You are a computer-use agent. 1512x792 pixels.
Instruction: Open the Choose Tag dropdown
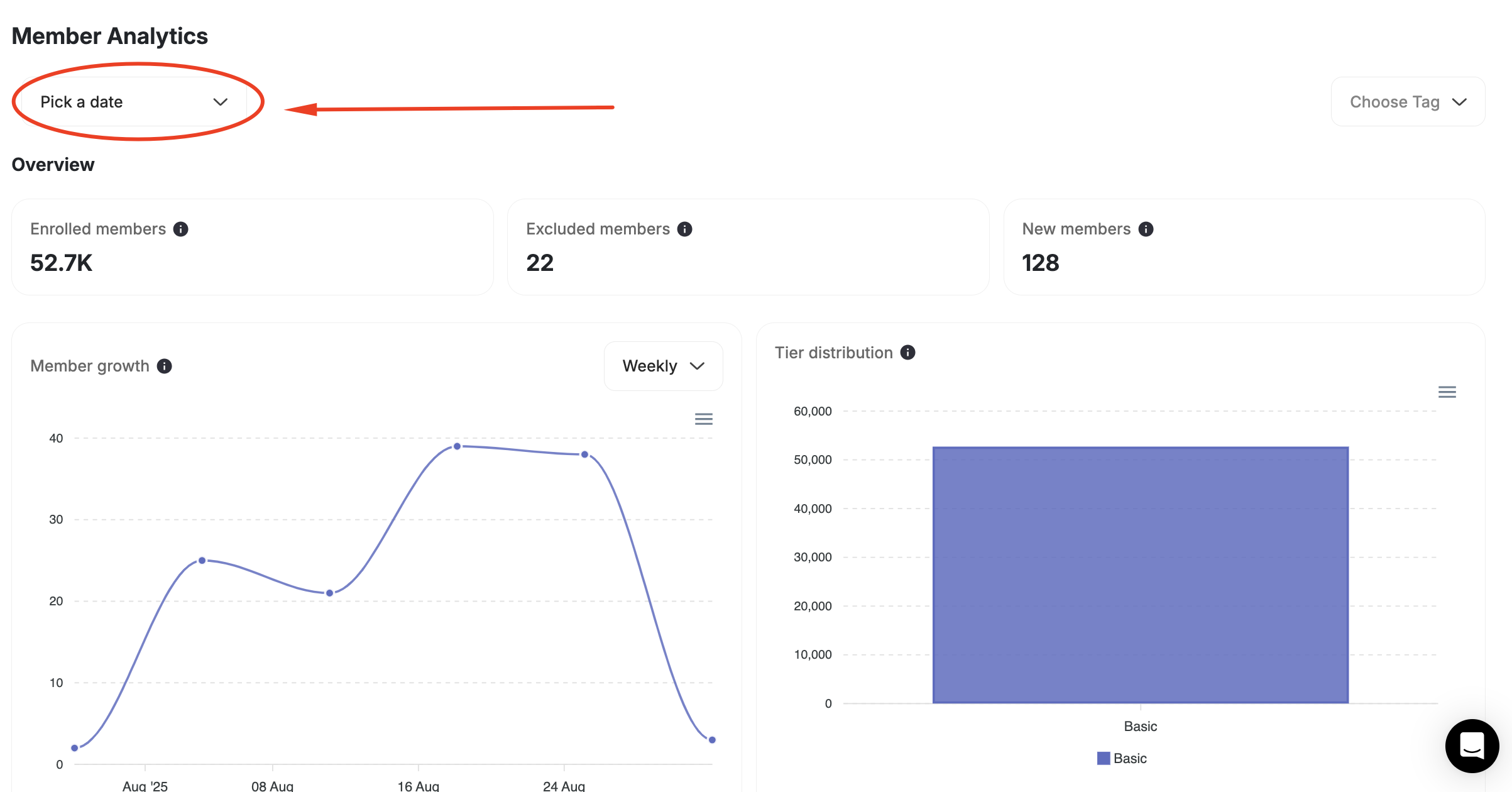tap(1407, 101)
